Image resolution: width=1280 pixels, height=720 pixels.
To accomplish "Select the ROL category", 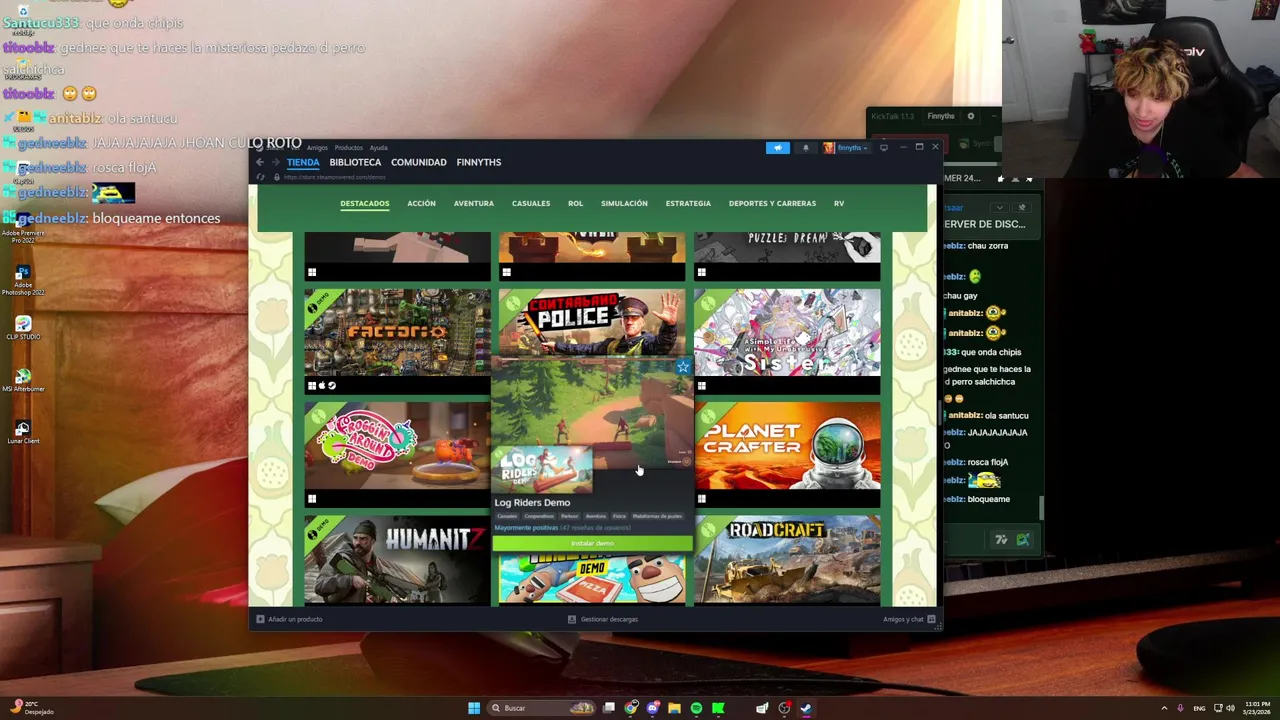I will 575,204.
